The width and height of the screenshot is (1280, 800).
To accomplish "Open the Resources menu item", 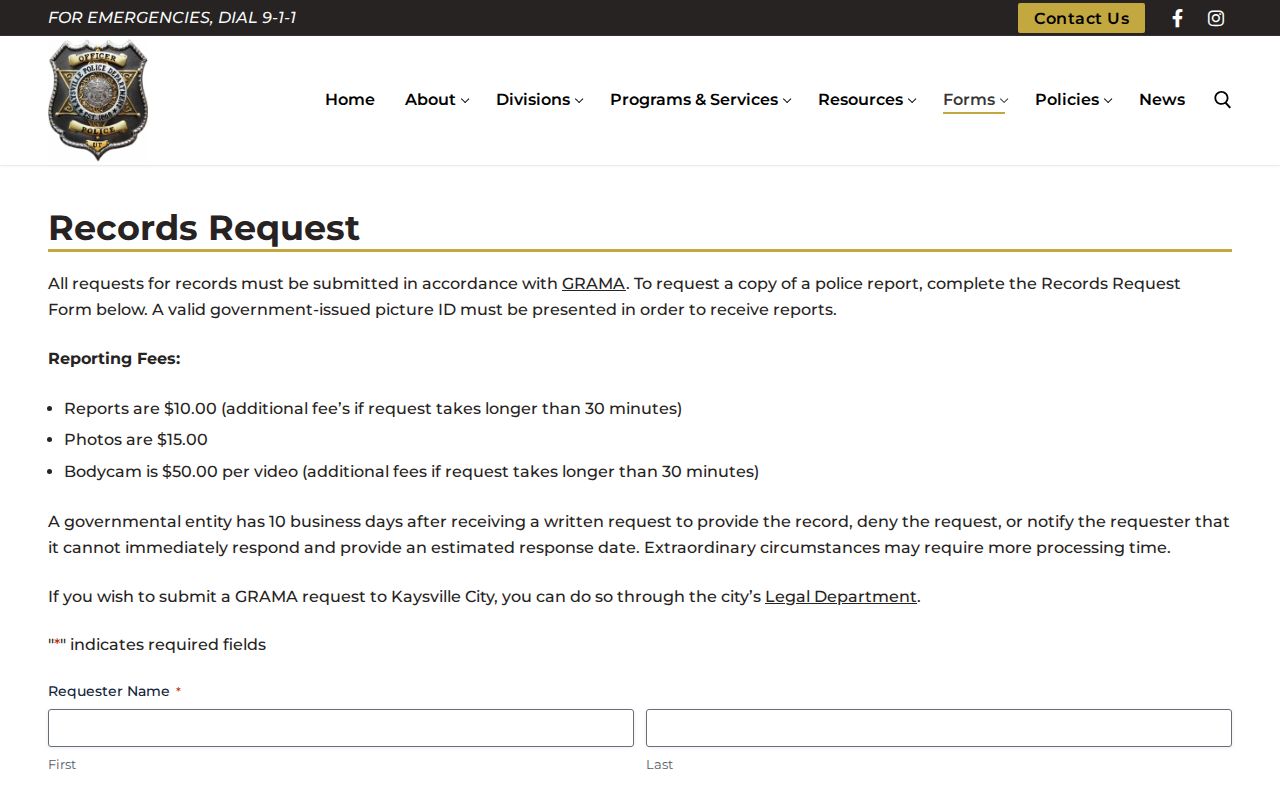I will [860, 99].
